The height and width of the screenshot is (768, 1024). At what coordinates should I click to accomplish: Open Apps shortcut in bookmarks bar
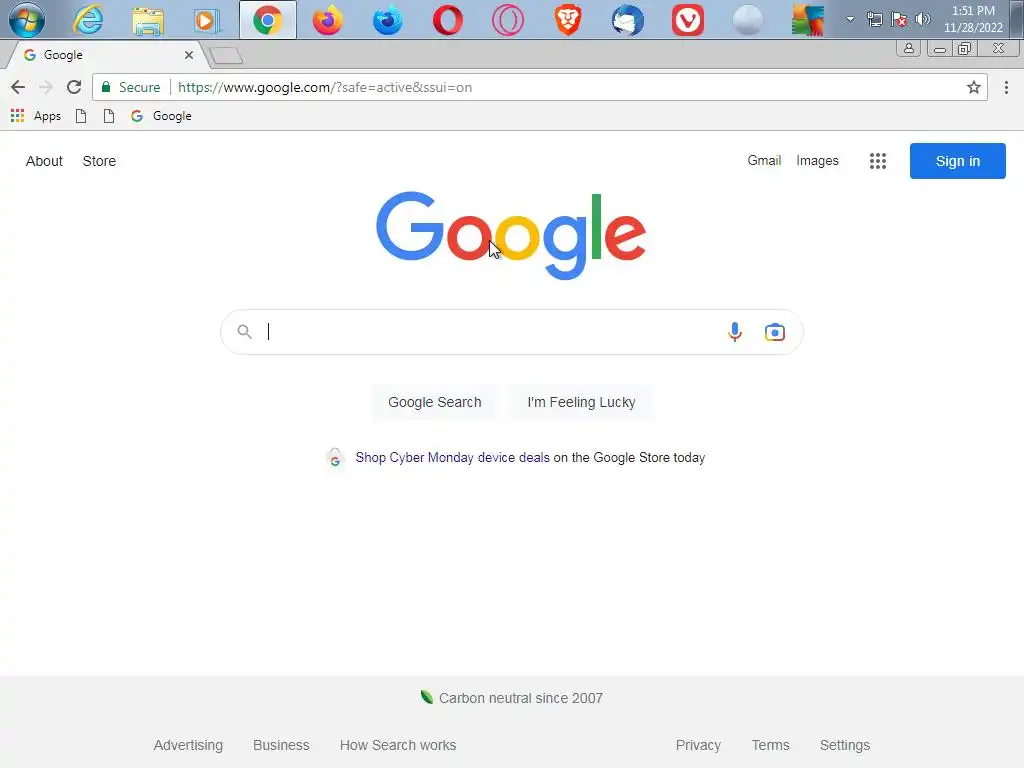pos(36,116)
